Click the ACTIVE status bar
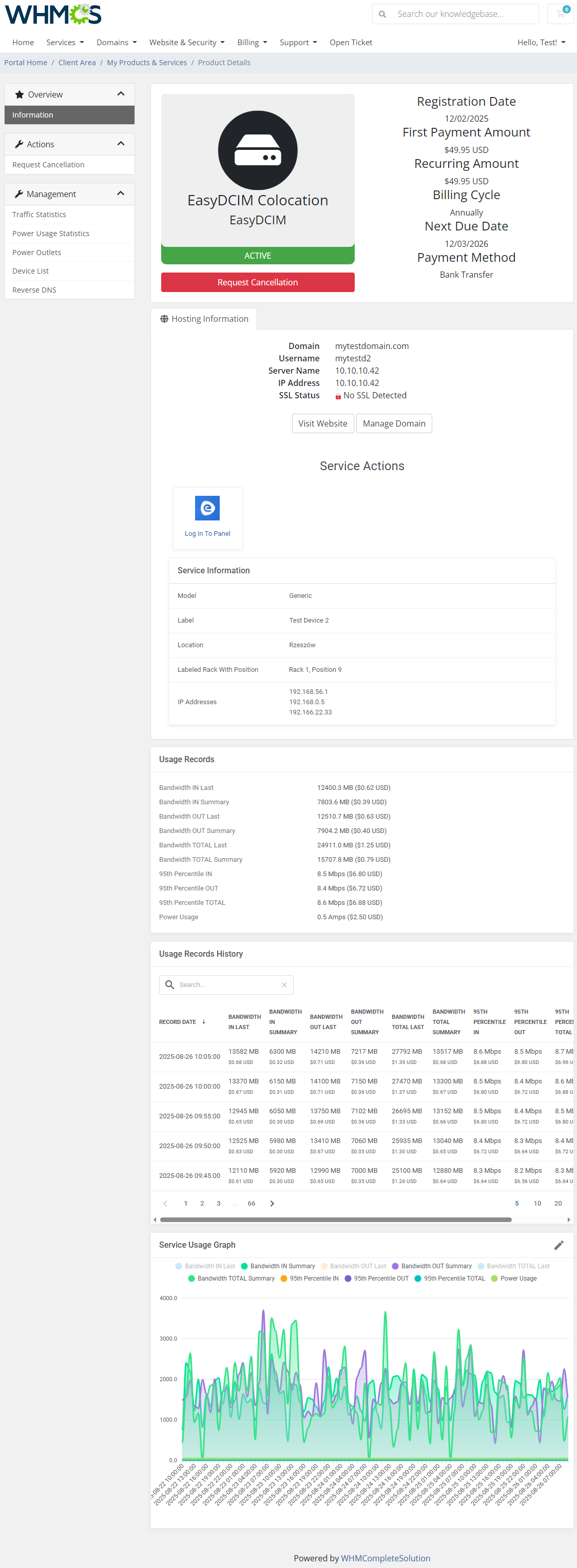577x1568 pixels. [258, 256]
